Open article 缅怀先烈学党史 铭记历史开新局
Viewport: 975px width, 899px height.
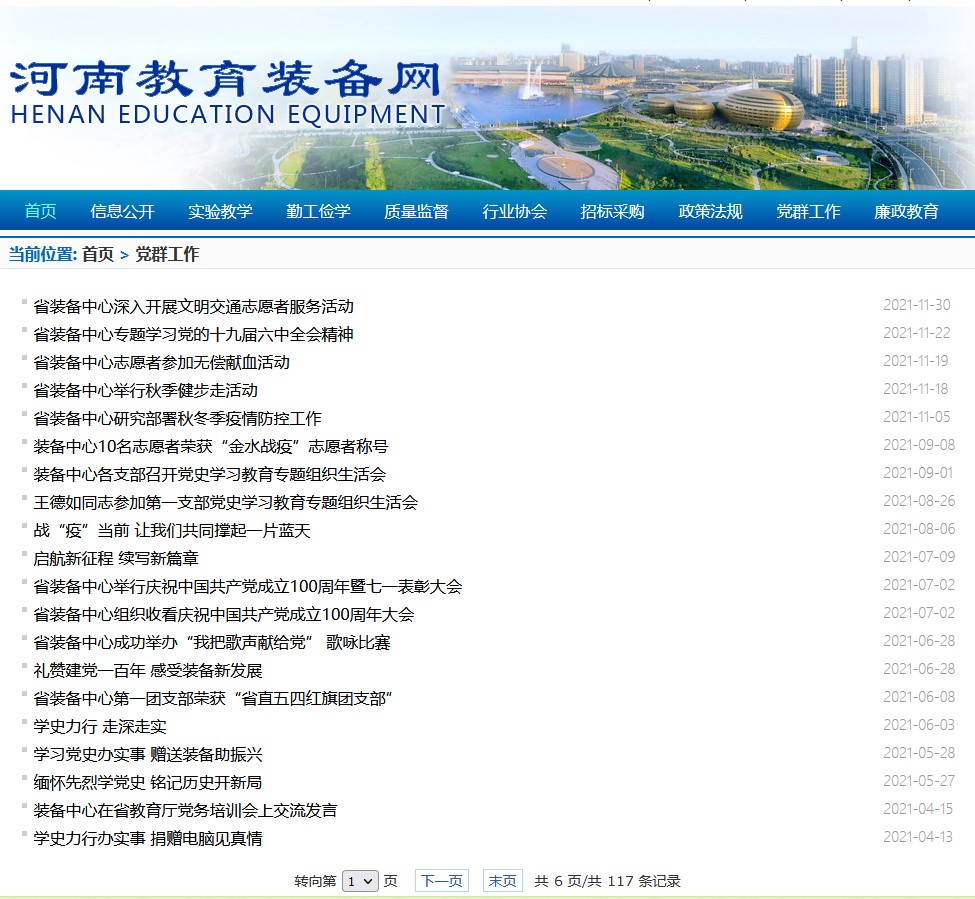coord(148,782)
